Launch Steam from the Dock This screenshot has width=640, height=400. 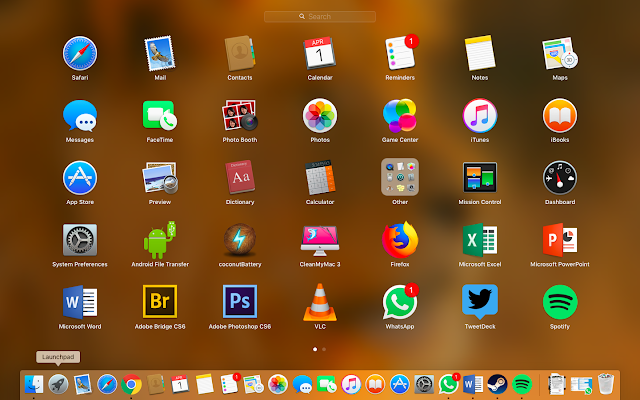tap(498, 384)
